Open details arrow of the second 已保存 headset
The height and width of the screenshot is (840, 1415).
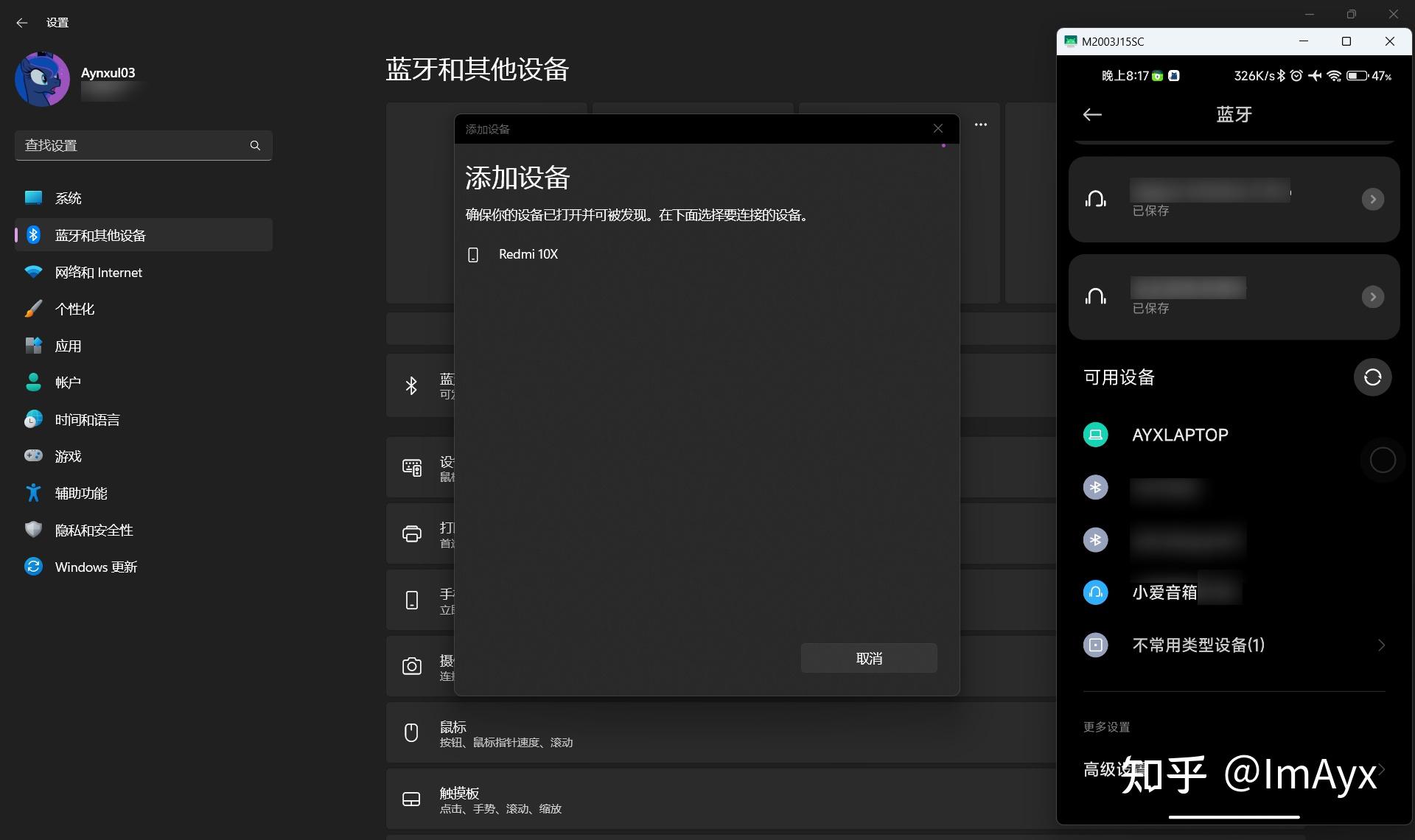tap(1372, 297)
